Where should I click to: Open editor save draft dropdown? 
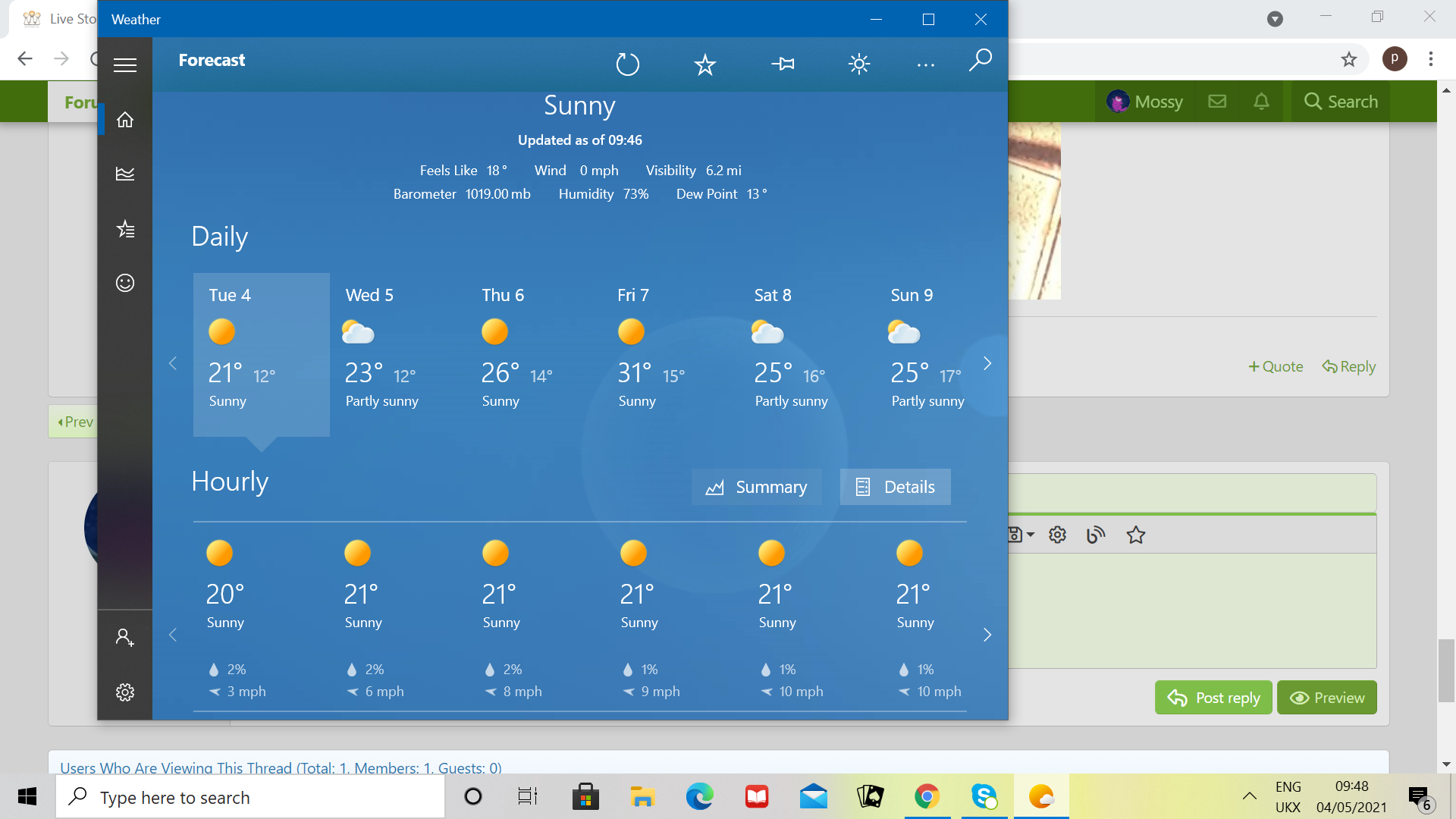(x=1022, y=535)
